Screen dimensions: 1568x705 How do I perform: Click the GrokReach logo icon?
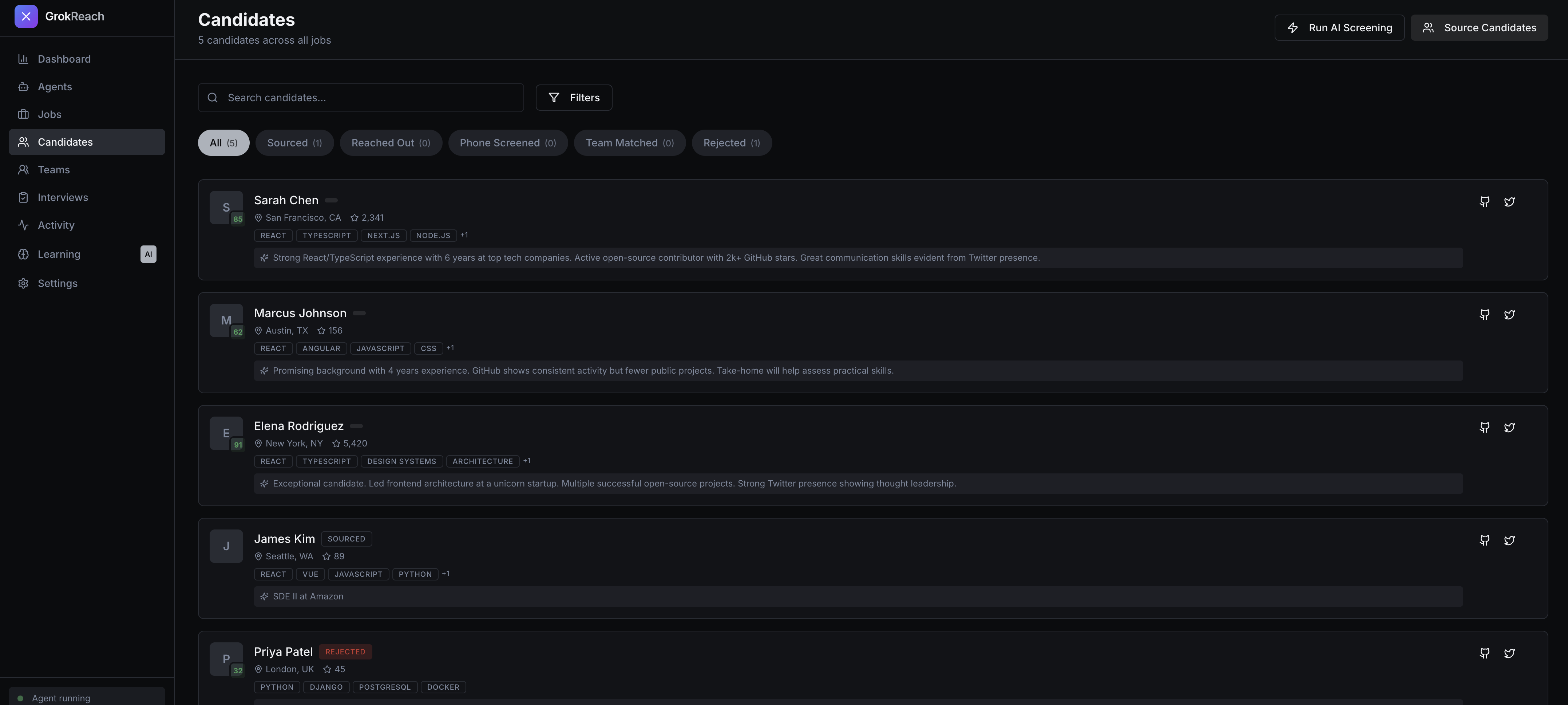pos(25,16)
